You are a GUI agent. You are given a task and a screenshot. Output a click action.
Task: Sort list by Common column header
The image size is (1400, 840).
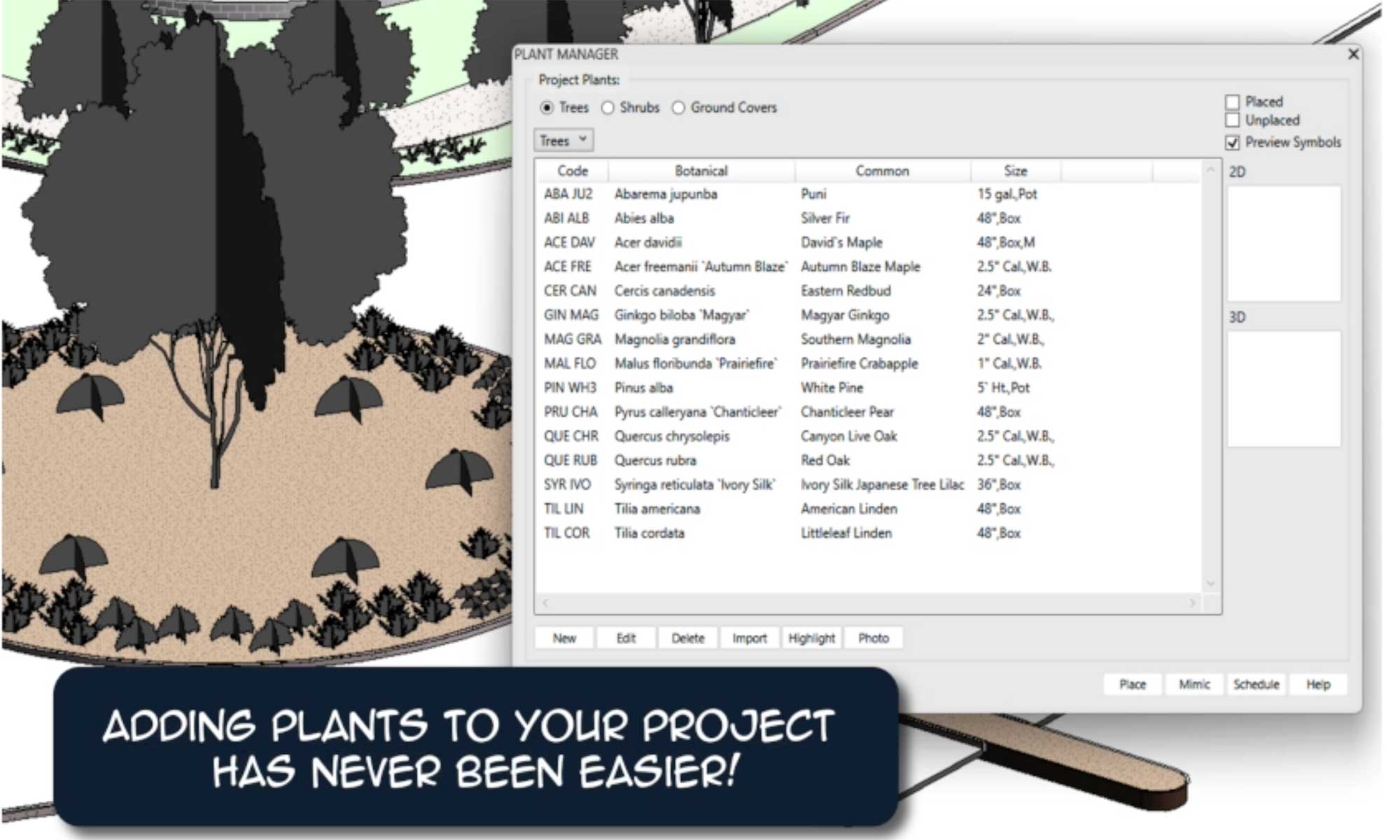pyautogui.click(x=882, y=171)
